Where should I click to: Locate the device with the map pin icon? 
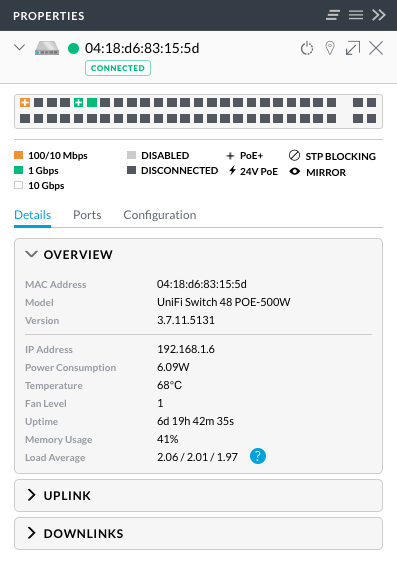(330, 48)
